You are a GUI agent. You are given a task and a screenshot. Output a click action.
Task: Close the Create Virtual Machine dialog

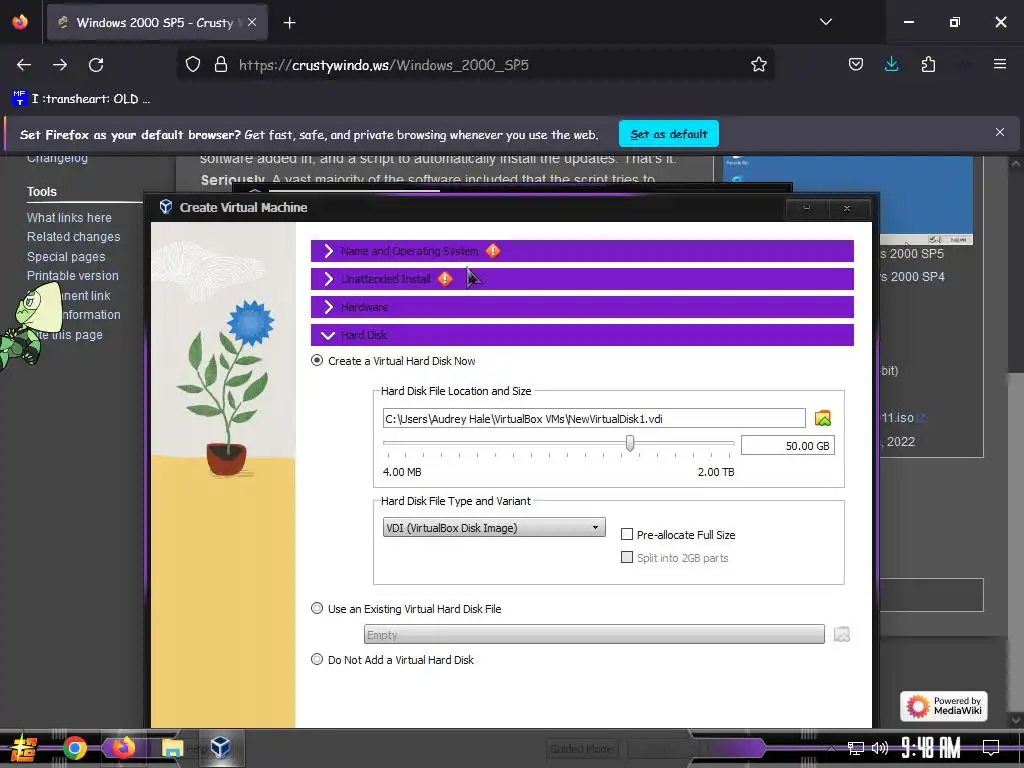pyautogui.click(x=847, y=208)
